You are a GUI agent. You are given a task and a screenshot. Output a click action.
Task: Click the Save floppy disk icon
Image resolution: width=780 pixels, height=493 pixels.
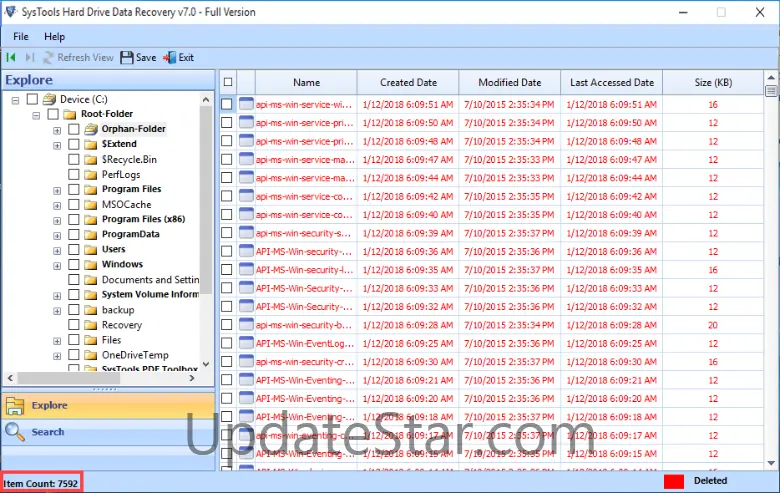[127, 58]
